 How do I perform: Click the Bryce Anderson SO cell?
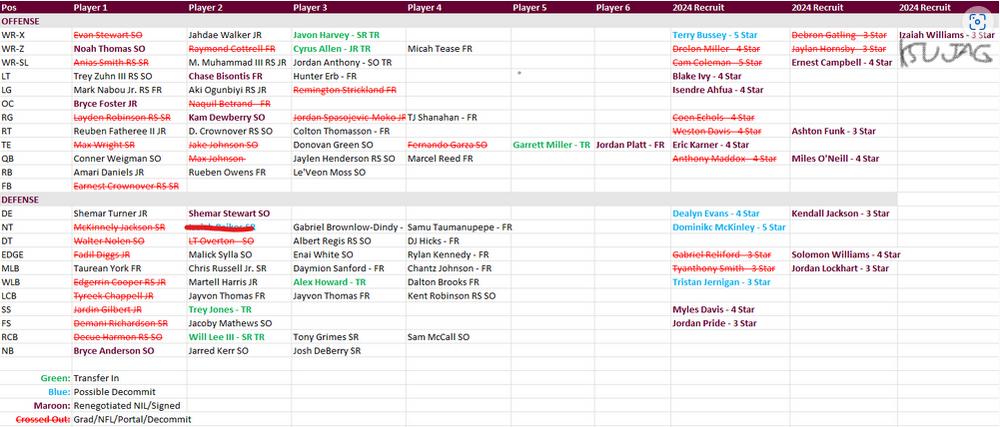(113, 352)
